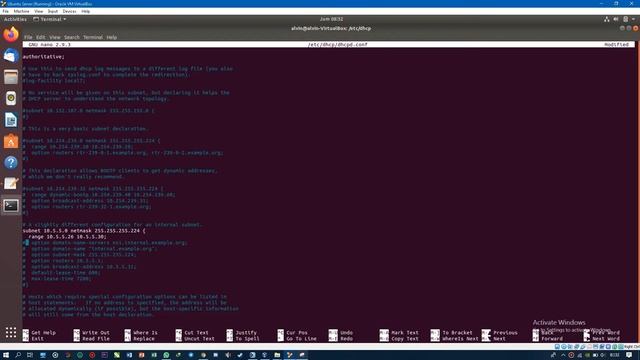Open the network status icon in Ubuntu top bar

tap(607, 19)
